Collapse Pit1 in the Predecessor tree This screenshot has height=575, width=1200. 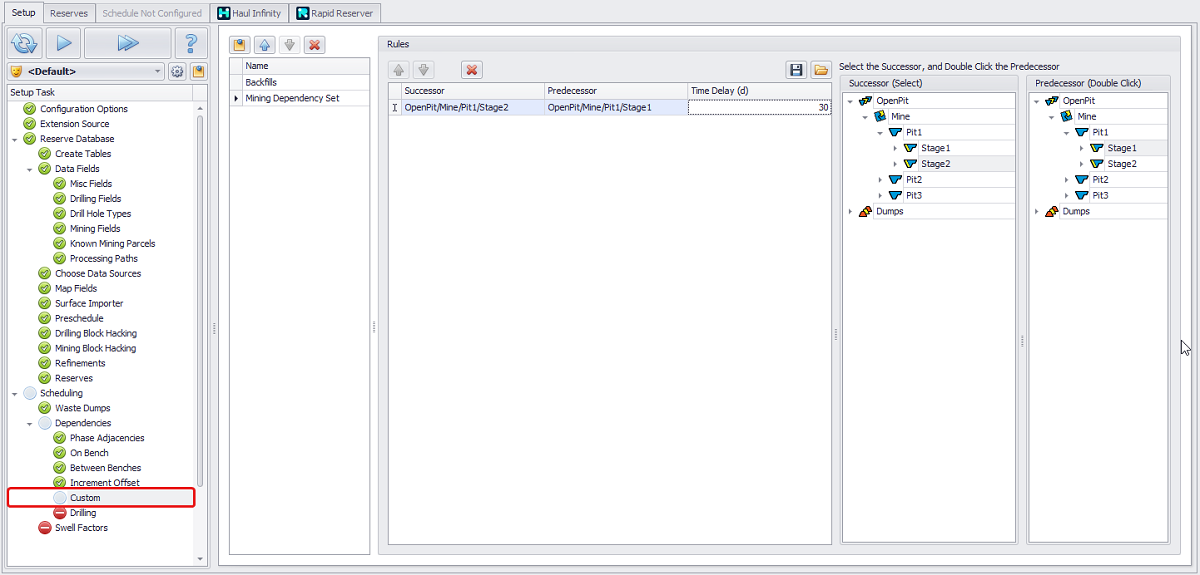tap(1067, 132)
